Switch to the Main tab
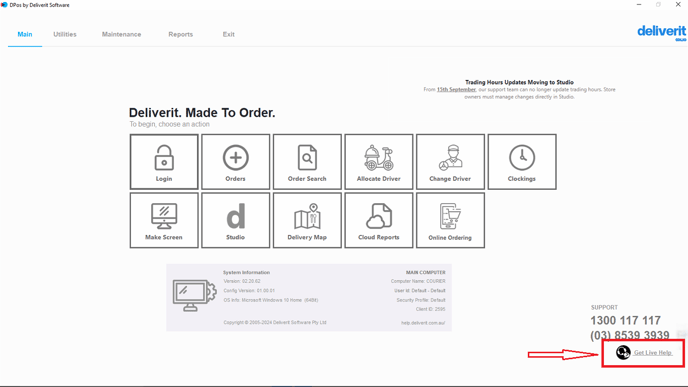This screenshot has height=387, width=688. tap(25, 34)
